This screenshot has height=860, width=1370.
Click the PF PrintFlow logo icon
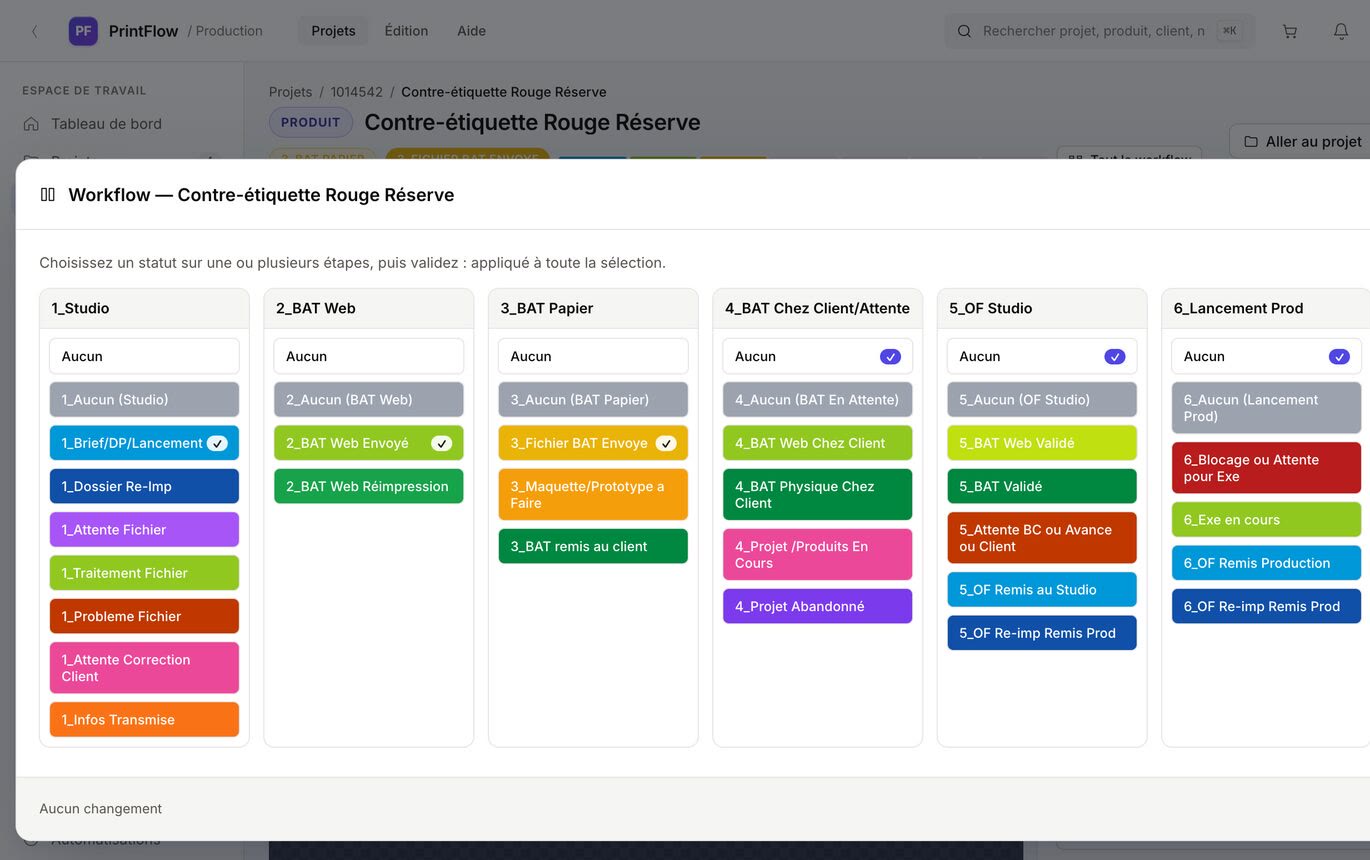pos(83,31)
